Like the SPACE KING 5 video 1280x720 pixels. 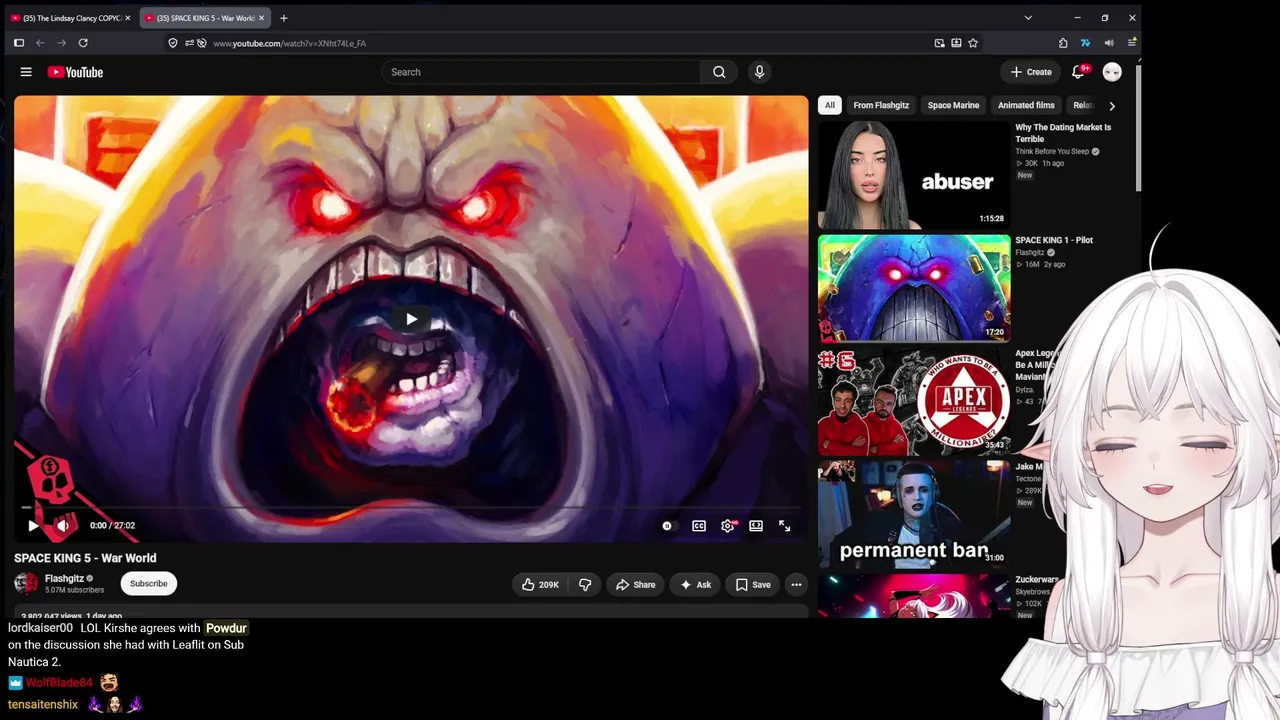click(540, 585)
